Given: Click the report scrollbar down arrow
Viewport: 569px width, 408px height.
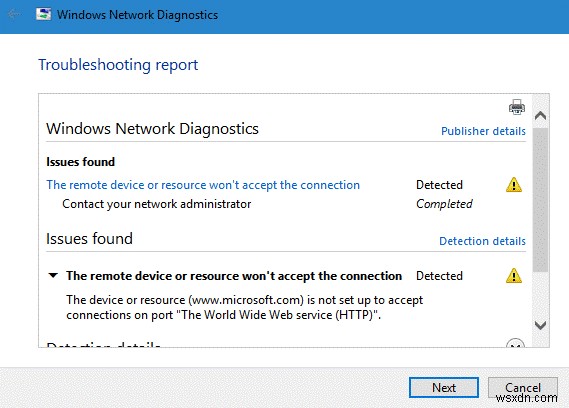Looking at the screenshot, I should point(540,325).
